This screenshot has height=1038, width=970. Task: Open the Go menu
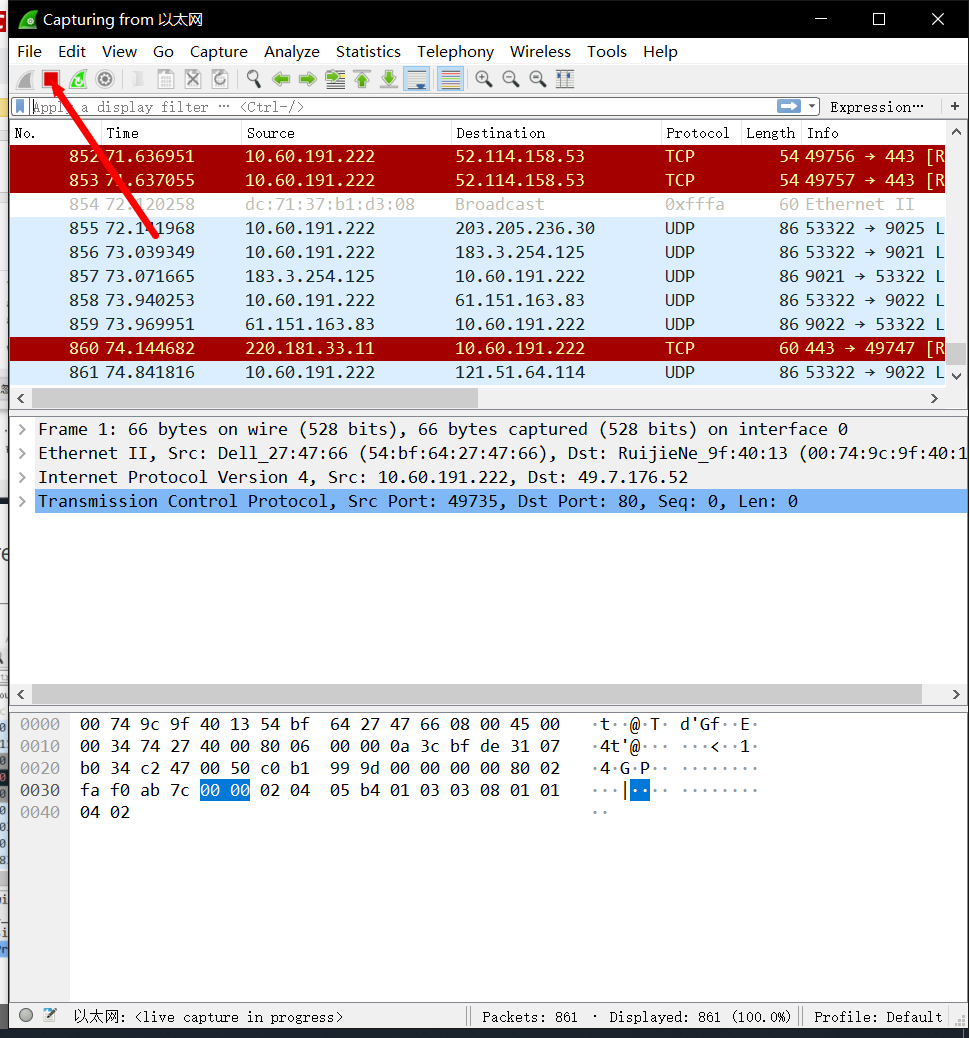[163, 52]
